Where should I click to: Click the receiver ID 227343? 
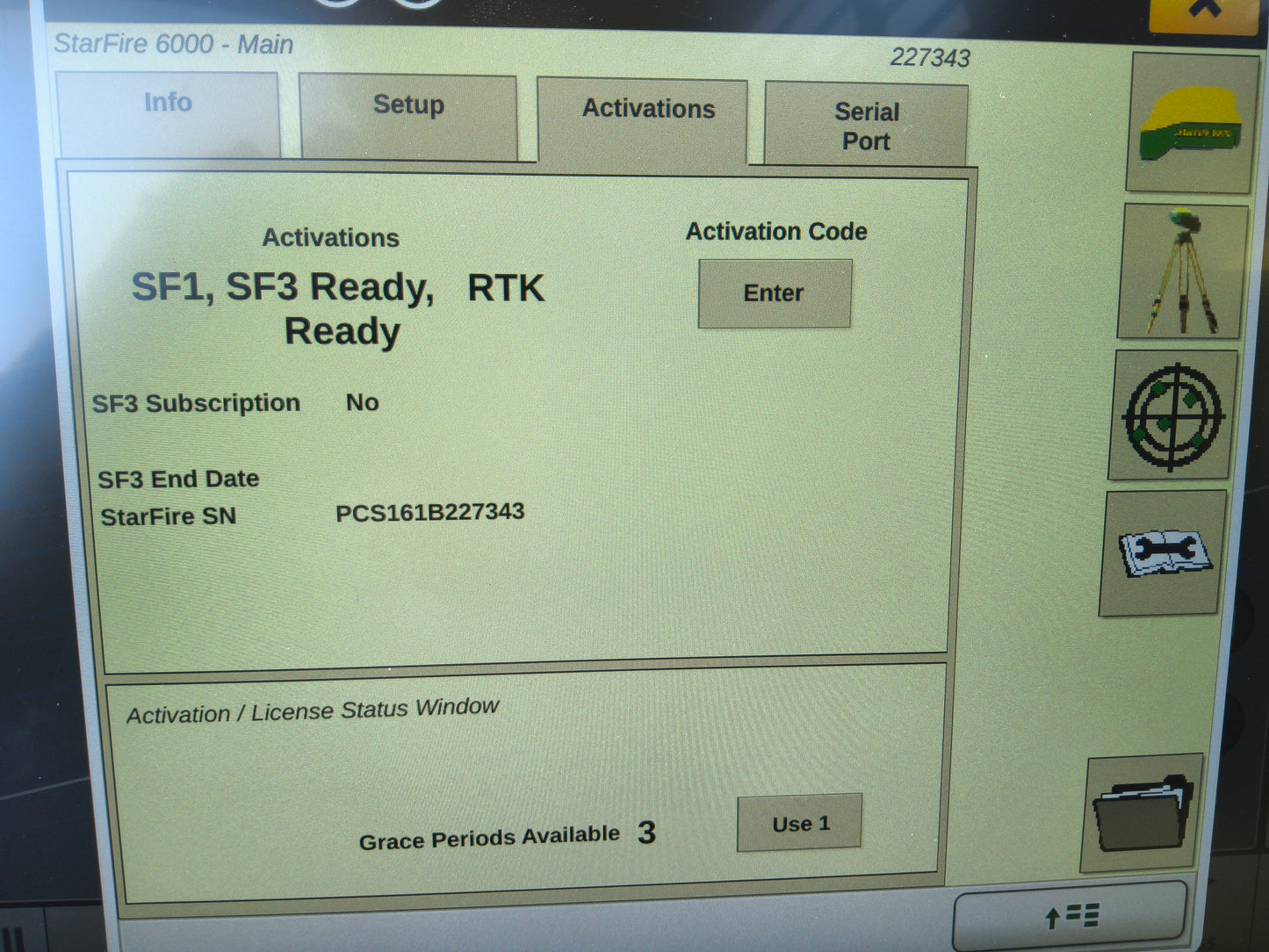(x=931, y=58)
